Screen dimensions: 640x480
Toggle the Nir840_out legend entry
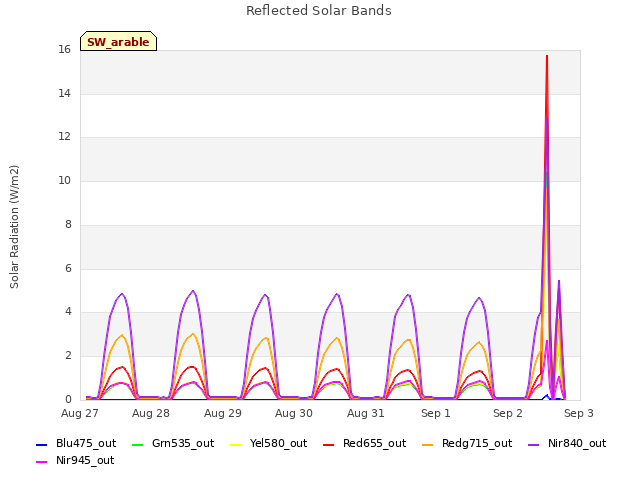[x=567, y=444]
